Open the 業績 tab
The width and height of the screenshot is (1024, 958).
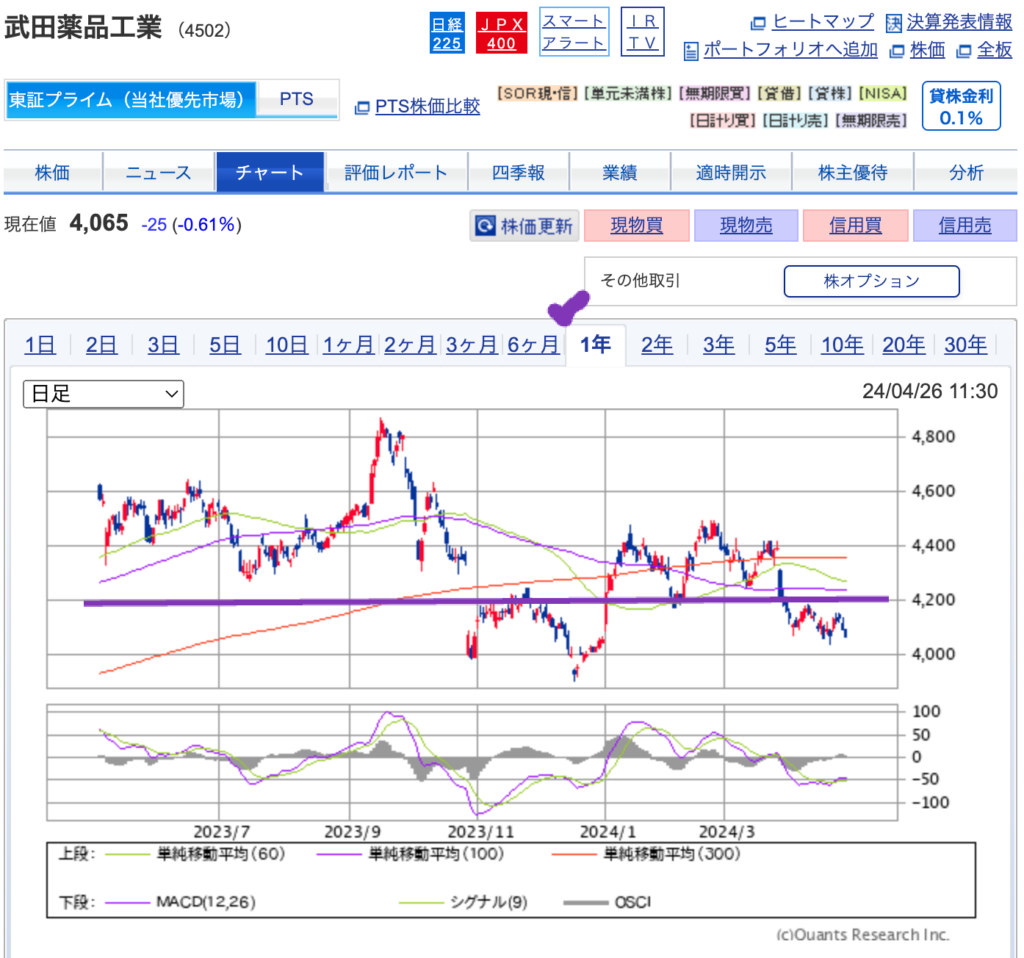pyautogui.click(x=620, y=172)
